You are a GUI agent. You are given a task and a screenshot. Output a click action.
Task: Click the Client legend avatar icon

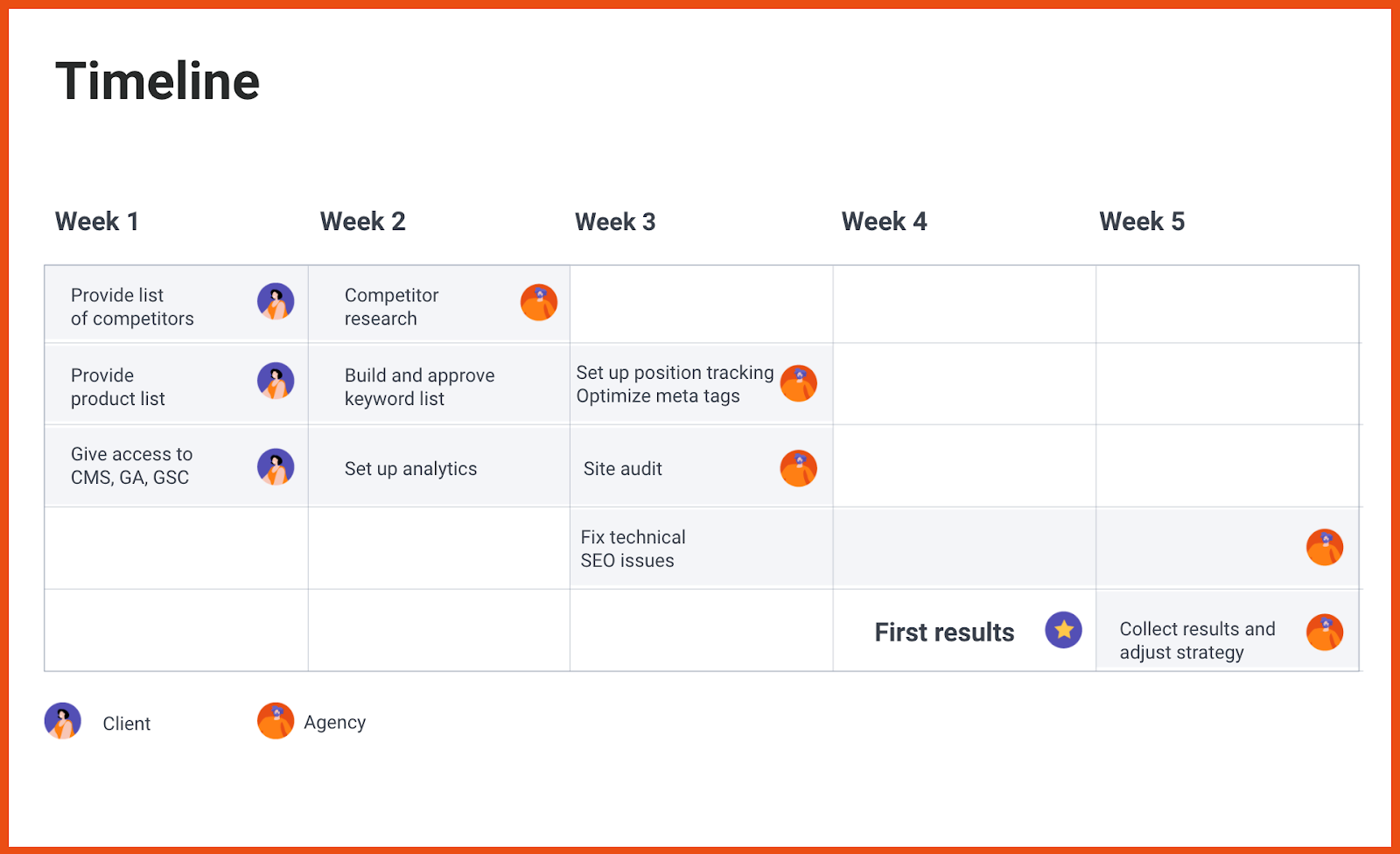point(63,721)
